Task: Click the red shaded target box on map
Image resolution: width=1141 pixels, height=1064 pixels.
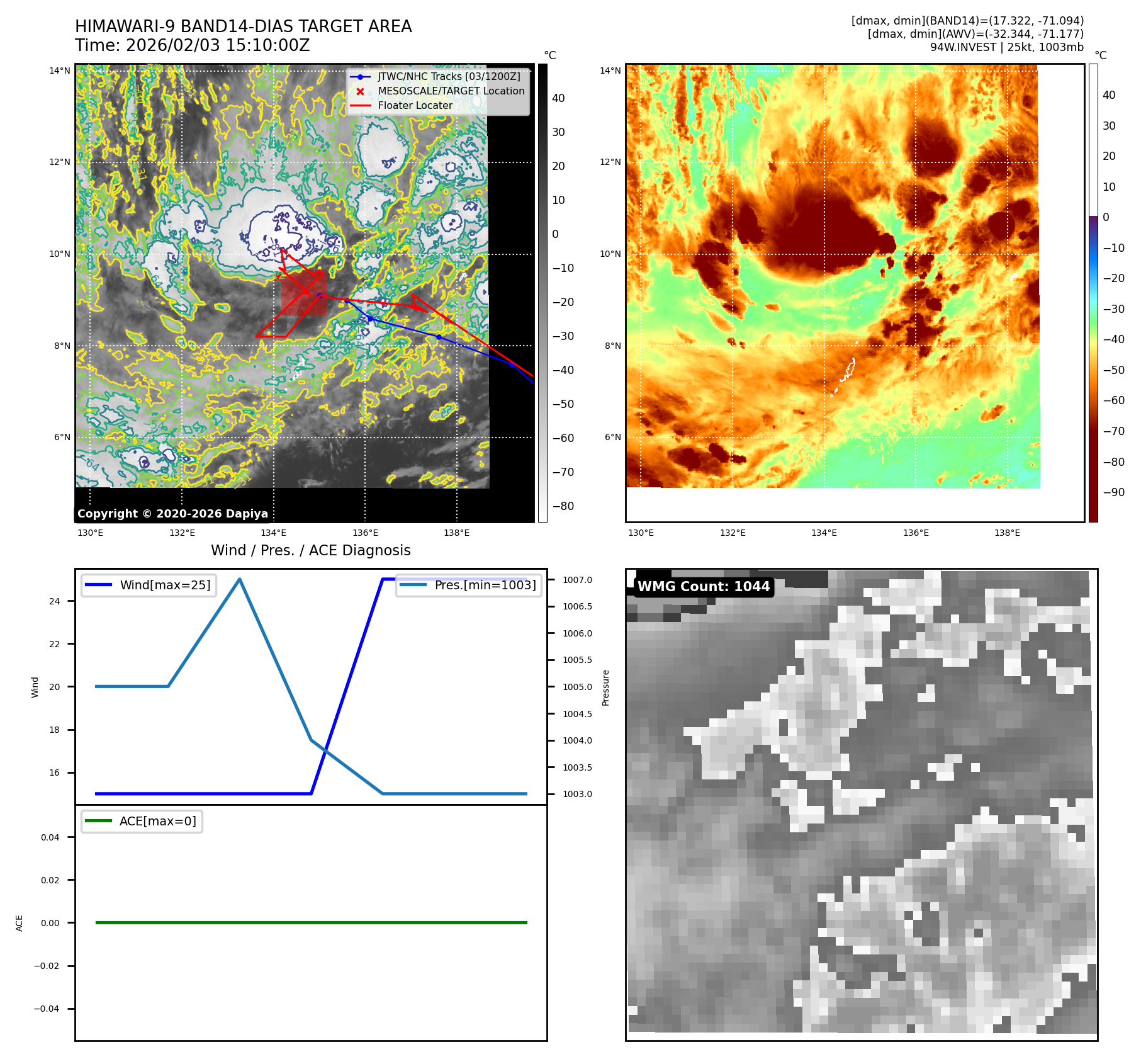Action: (x=305, y=293)
